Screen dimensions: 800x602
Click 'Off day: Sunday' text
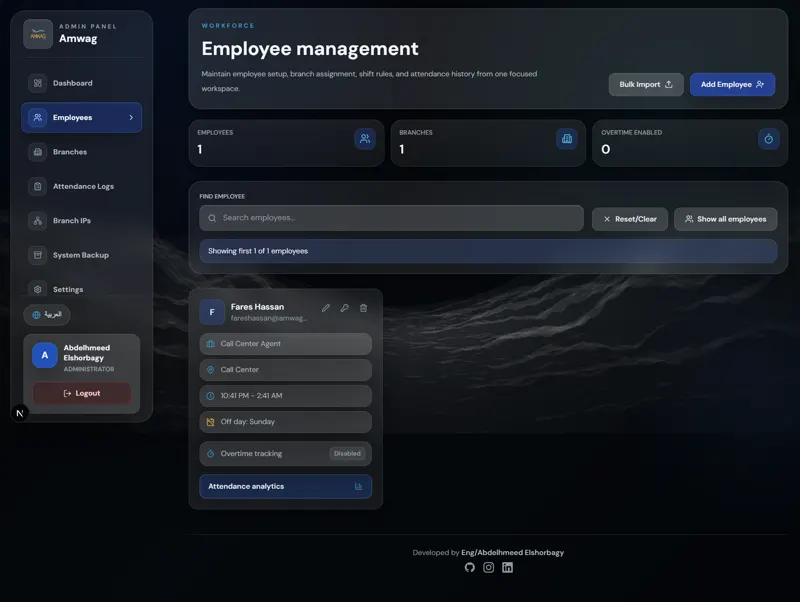[247, 422]
